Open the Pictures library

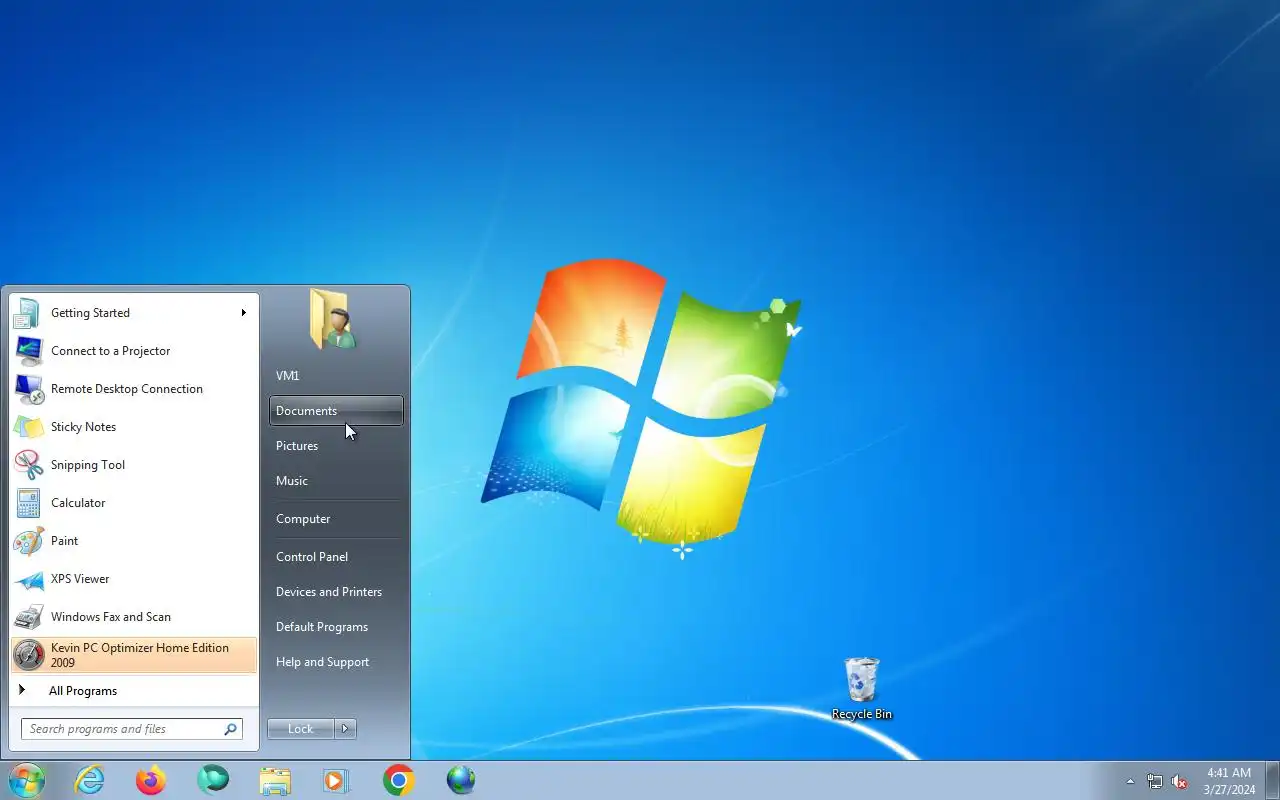(x=336, y=446)
